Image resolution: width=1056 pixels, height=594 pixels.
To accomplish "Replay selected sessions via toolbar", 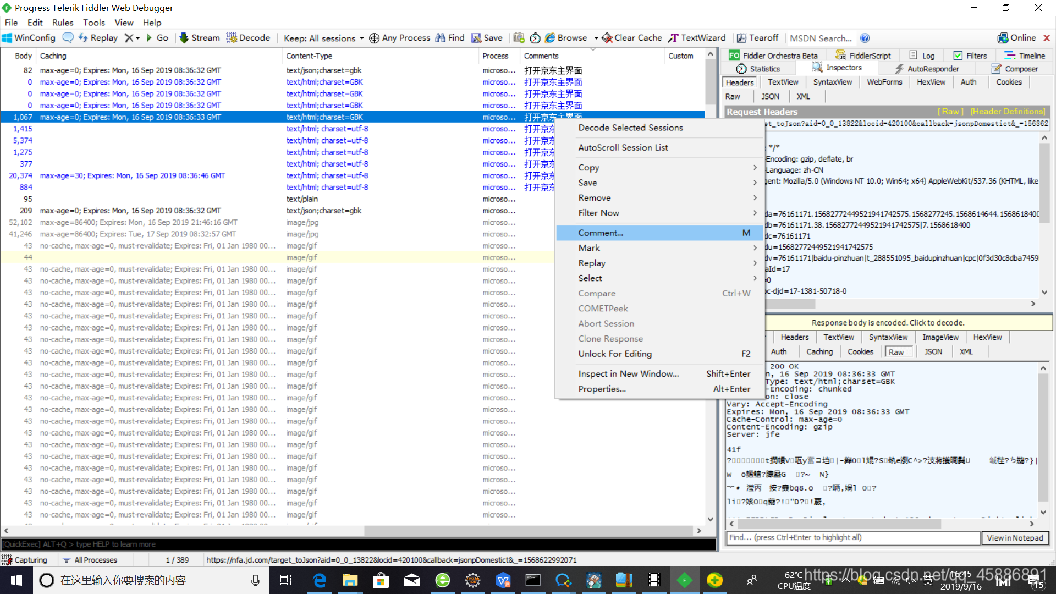I will [x=98, y=38].
